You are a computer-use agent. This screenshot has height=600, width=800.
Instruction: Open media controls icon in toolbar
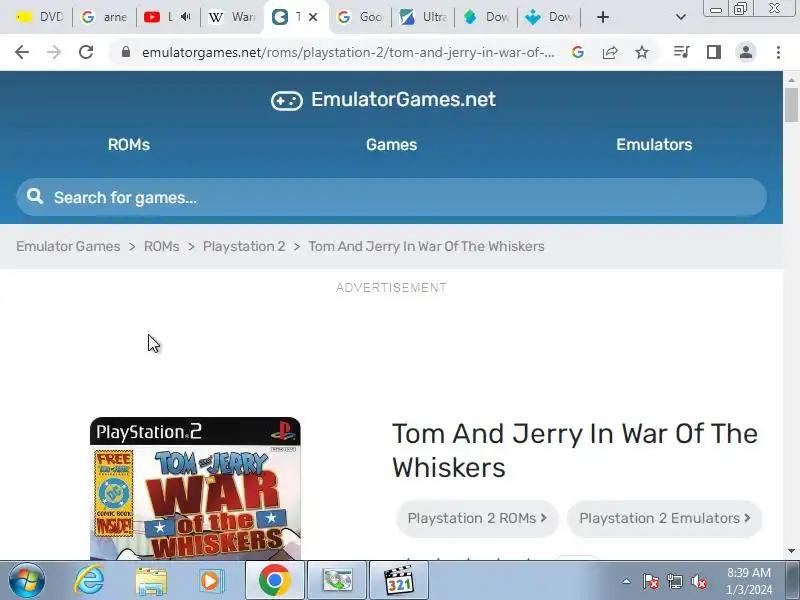(x=682, y=52)
